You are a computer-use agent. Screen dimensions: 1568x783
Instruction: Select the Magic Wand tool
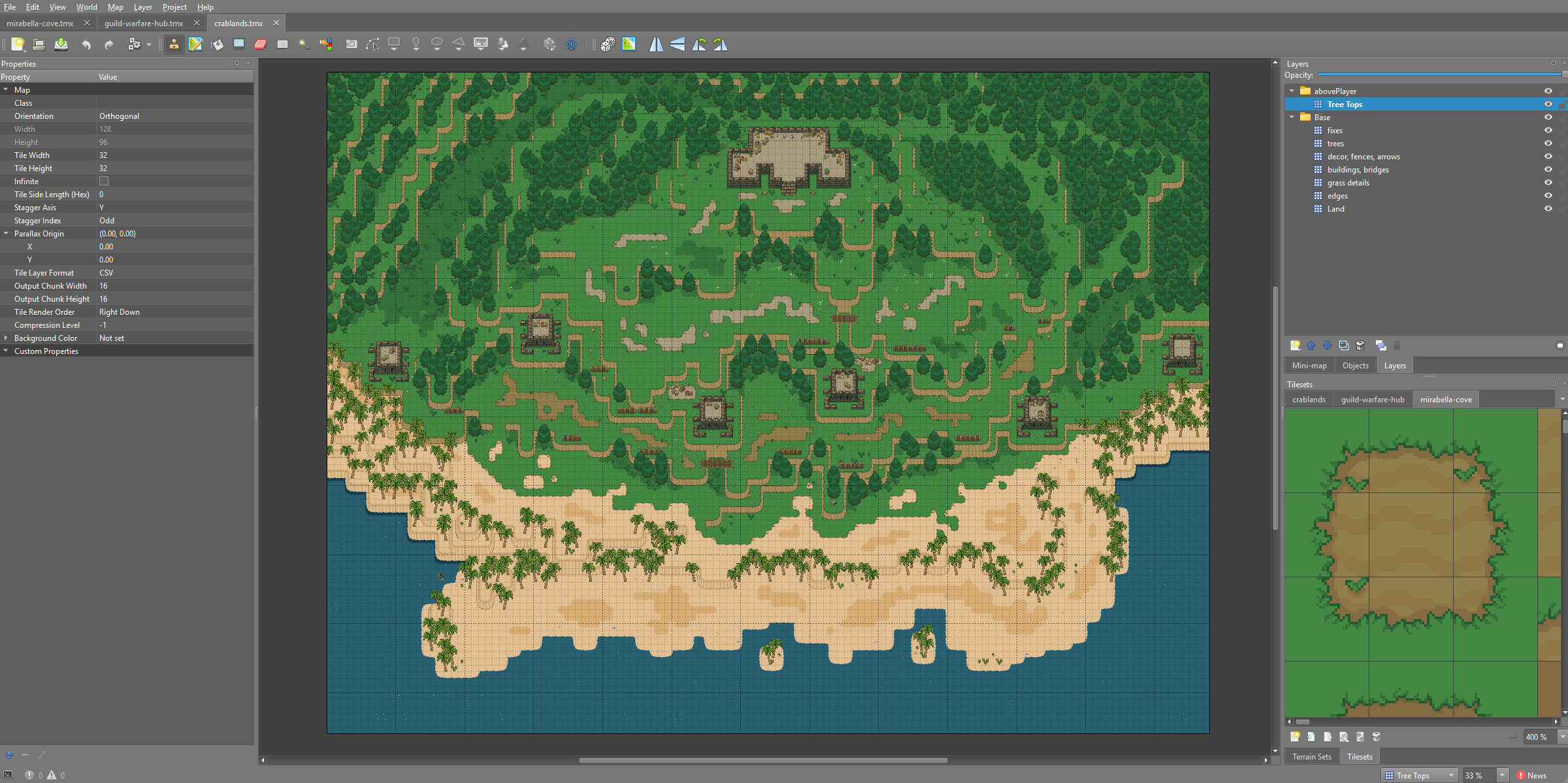coord(304,44)
